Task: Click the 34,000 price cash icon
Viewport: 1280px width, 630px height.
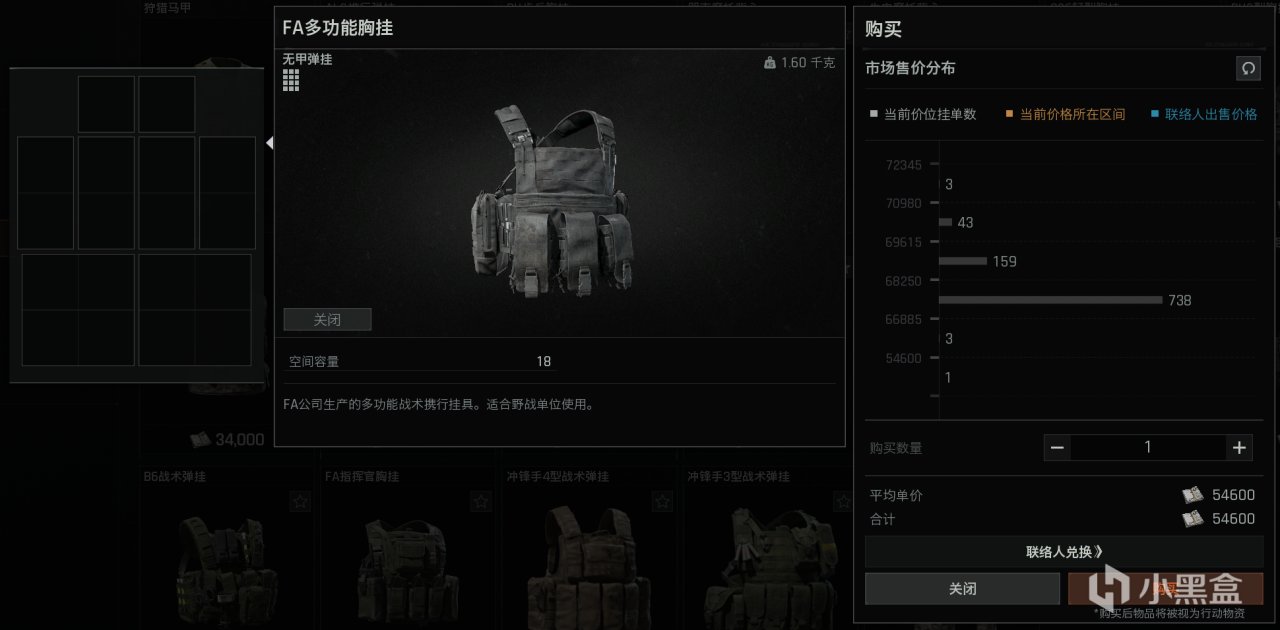Action: [200, 440]
